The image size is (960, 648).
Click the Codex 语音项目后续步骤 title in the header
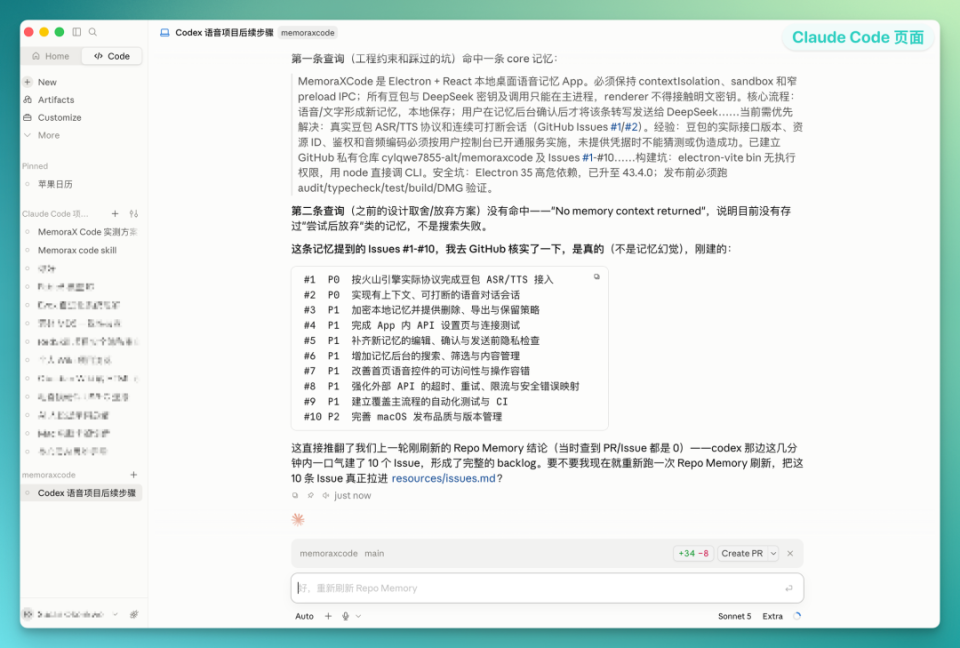(224, 33)
